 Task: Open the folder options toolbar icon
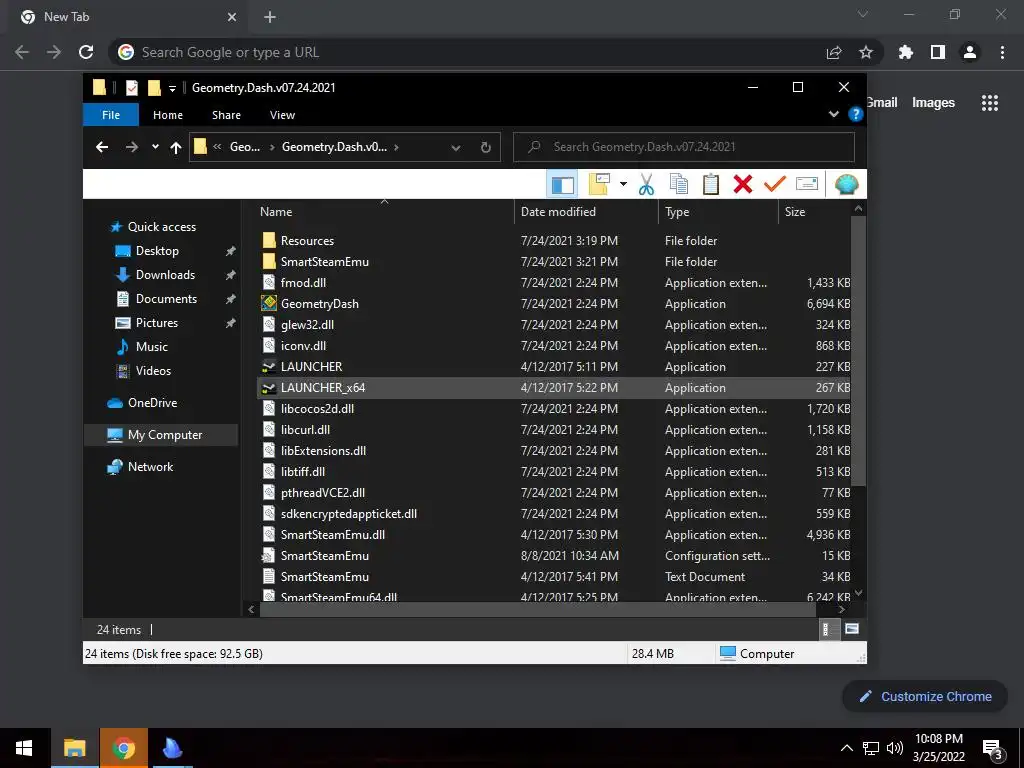click(599, 184)
